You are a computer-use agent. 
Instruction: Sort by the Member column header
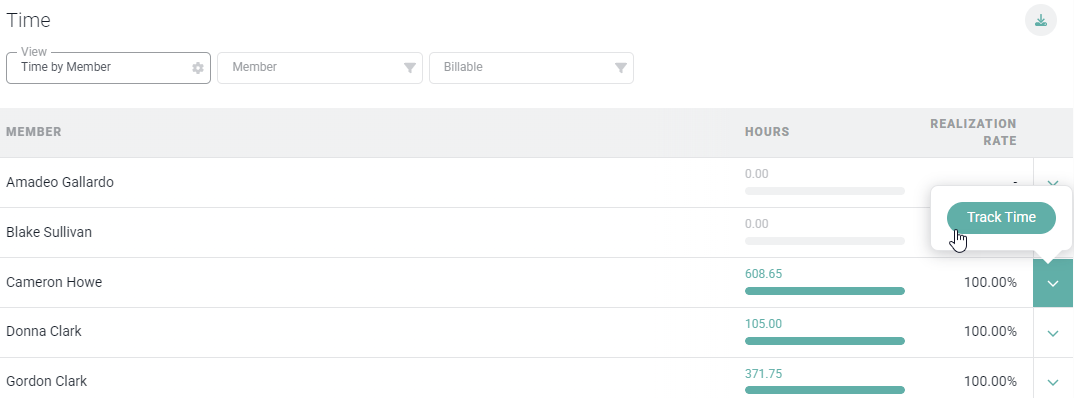[x=34, y=132]
